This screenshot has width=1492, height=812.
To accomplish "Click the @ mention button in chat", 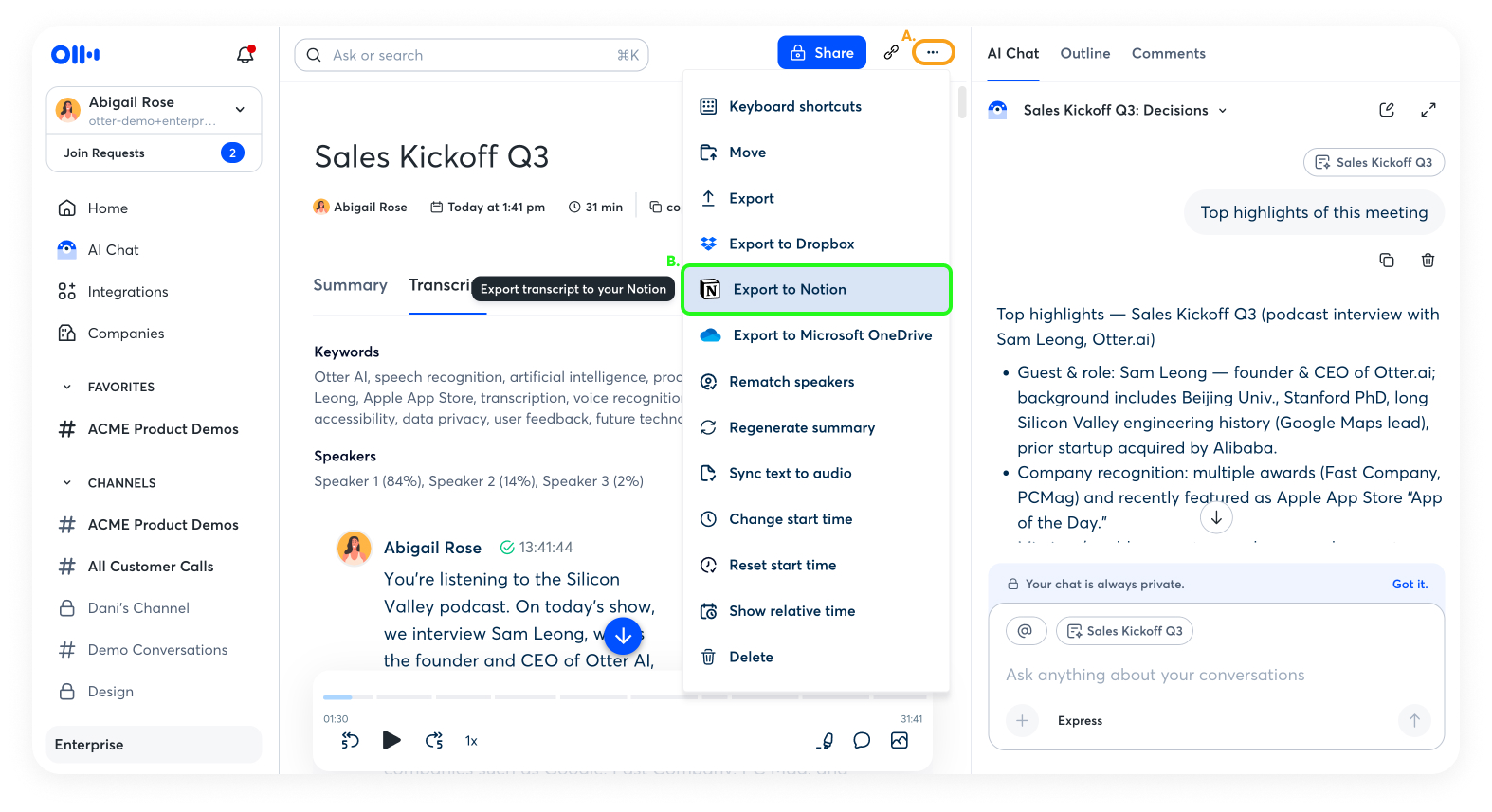I will (x=1025, y=631).
